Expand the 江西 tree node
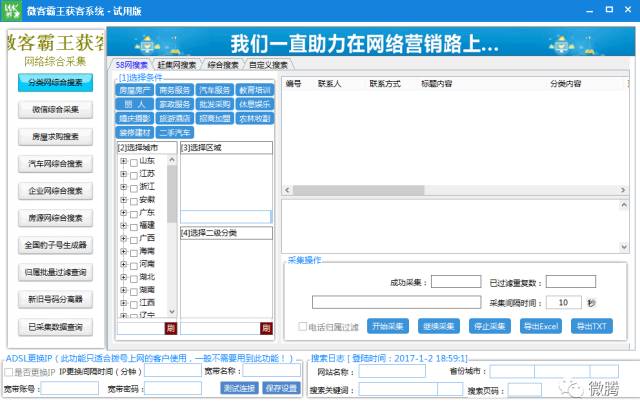The width and height of the screenshot is (640, 417). click(123, 303)
